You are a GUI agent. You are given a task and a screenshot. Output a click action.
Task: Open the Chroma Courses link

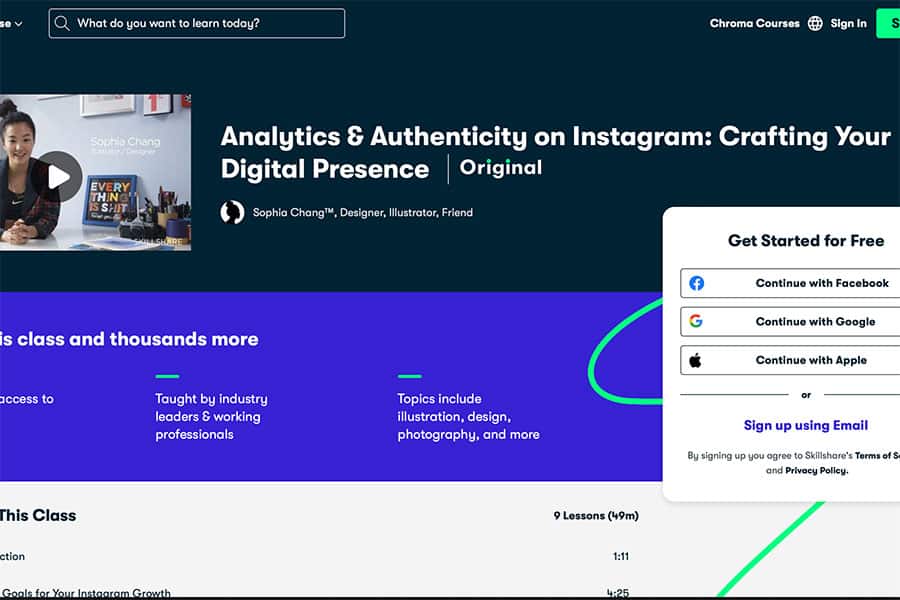pyautogui.click(x=754, y=24)
